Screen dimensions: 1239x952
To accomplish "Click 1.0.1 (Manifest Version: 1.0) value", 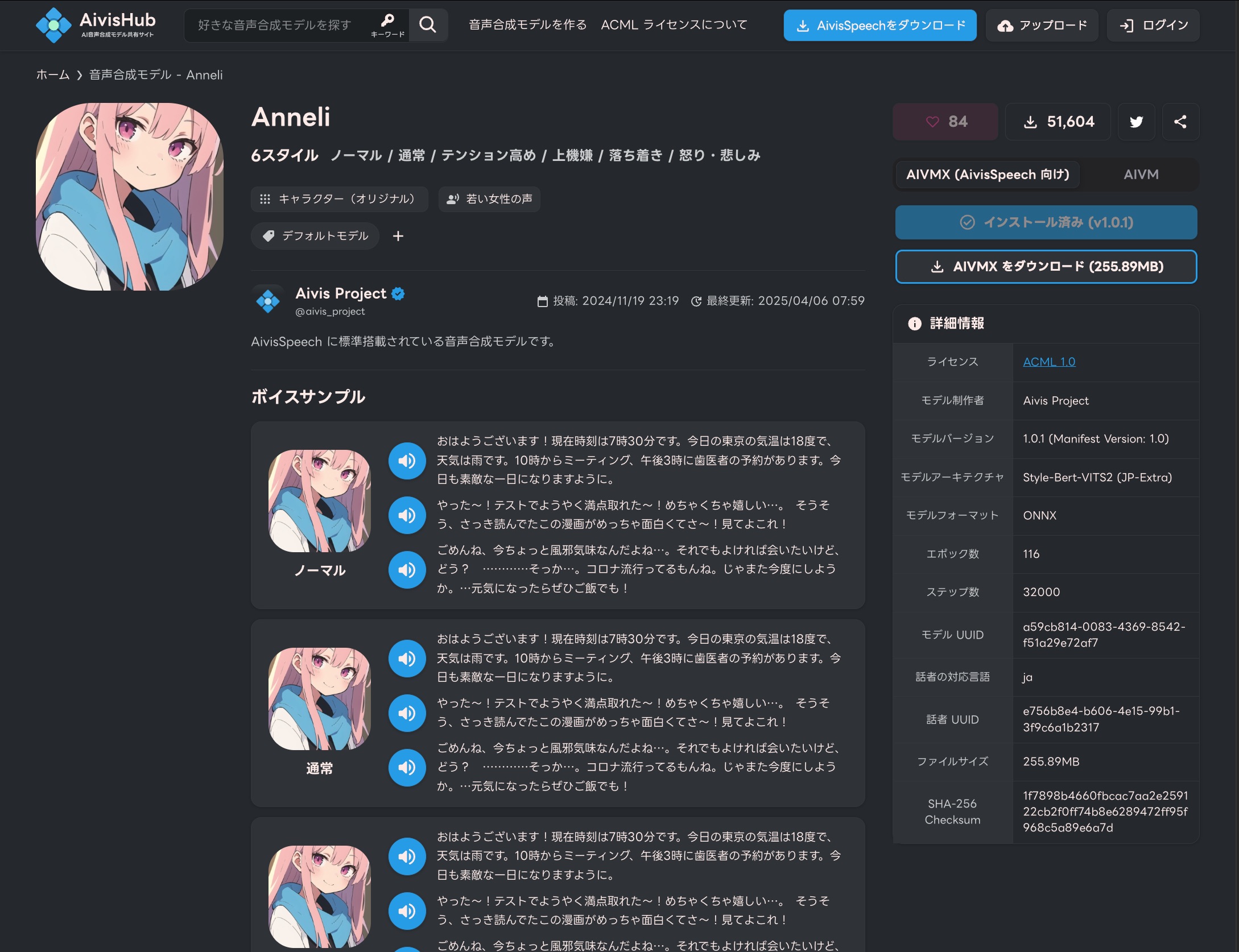I will coord(1096,439).
